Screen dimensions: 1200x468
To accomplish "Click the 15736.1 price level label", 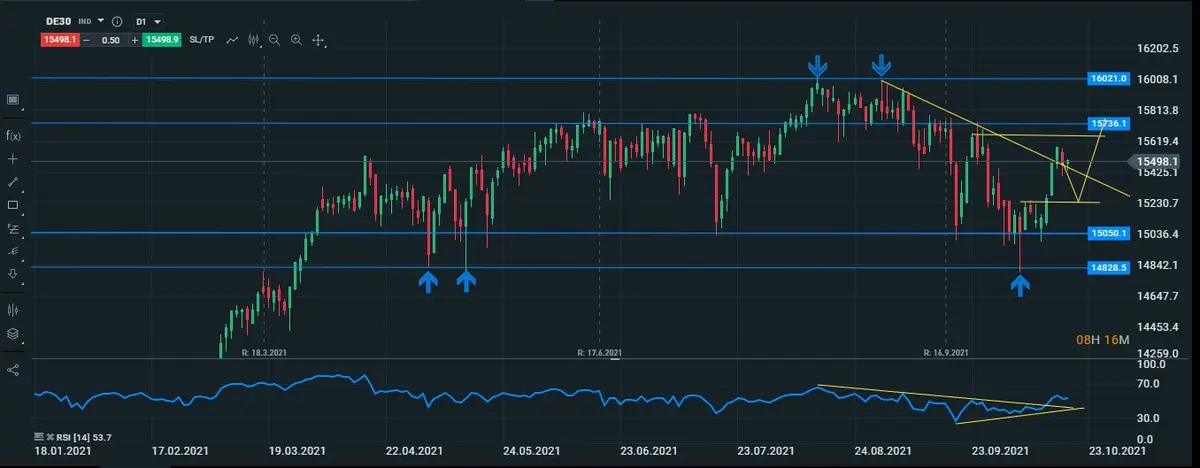I will [1110, 124].
